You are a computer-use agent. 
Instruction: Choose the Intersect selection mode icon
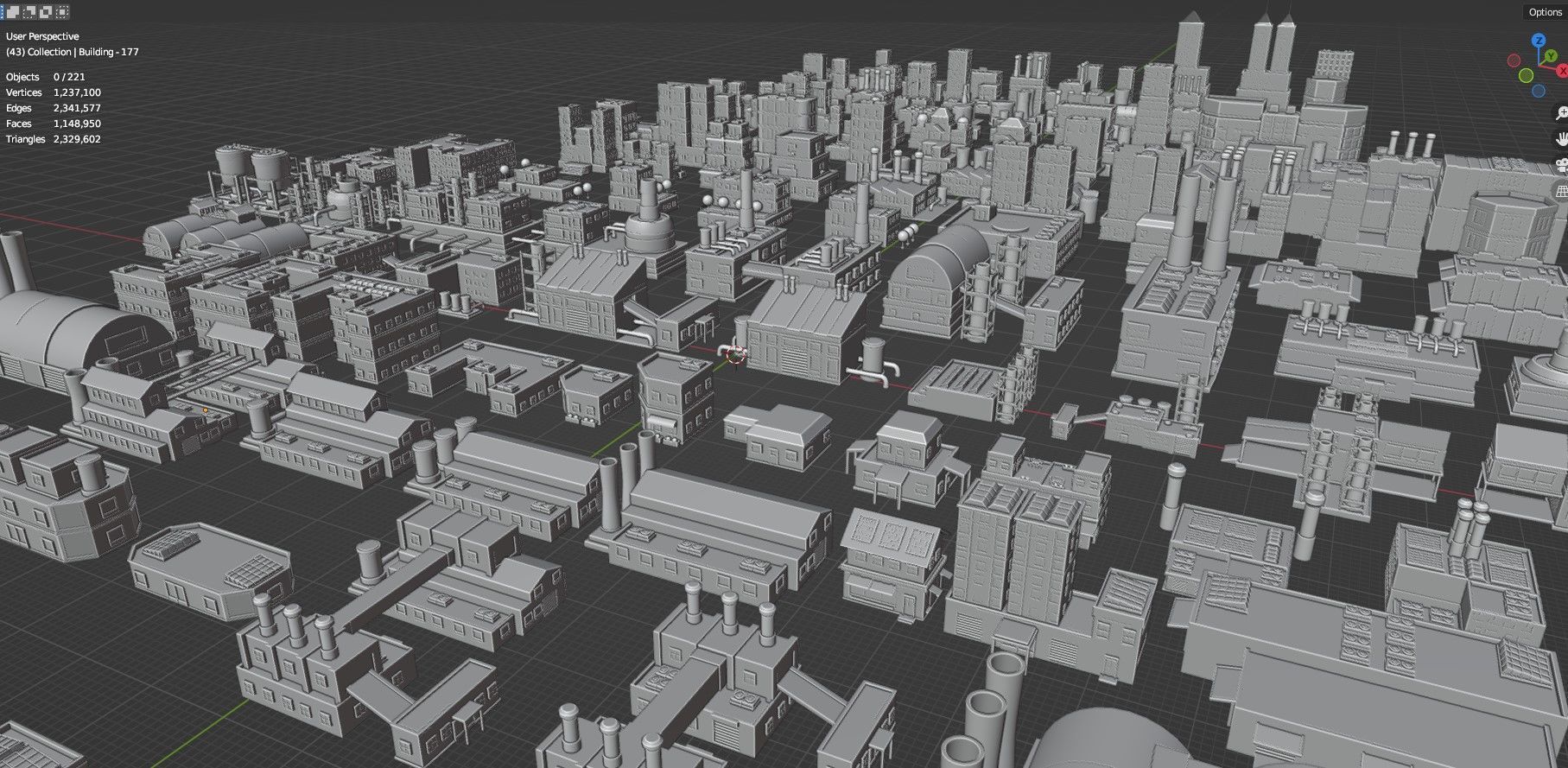62,12
